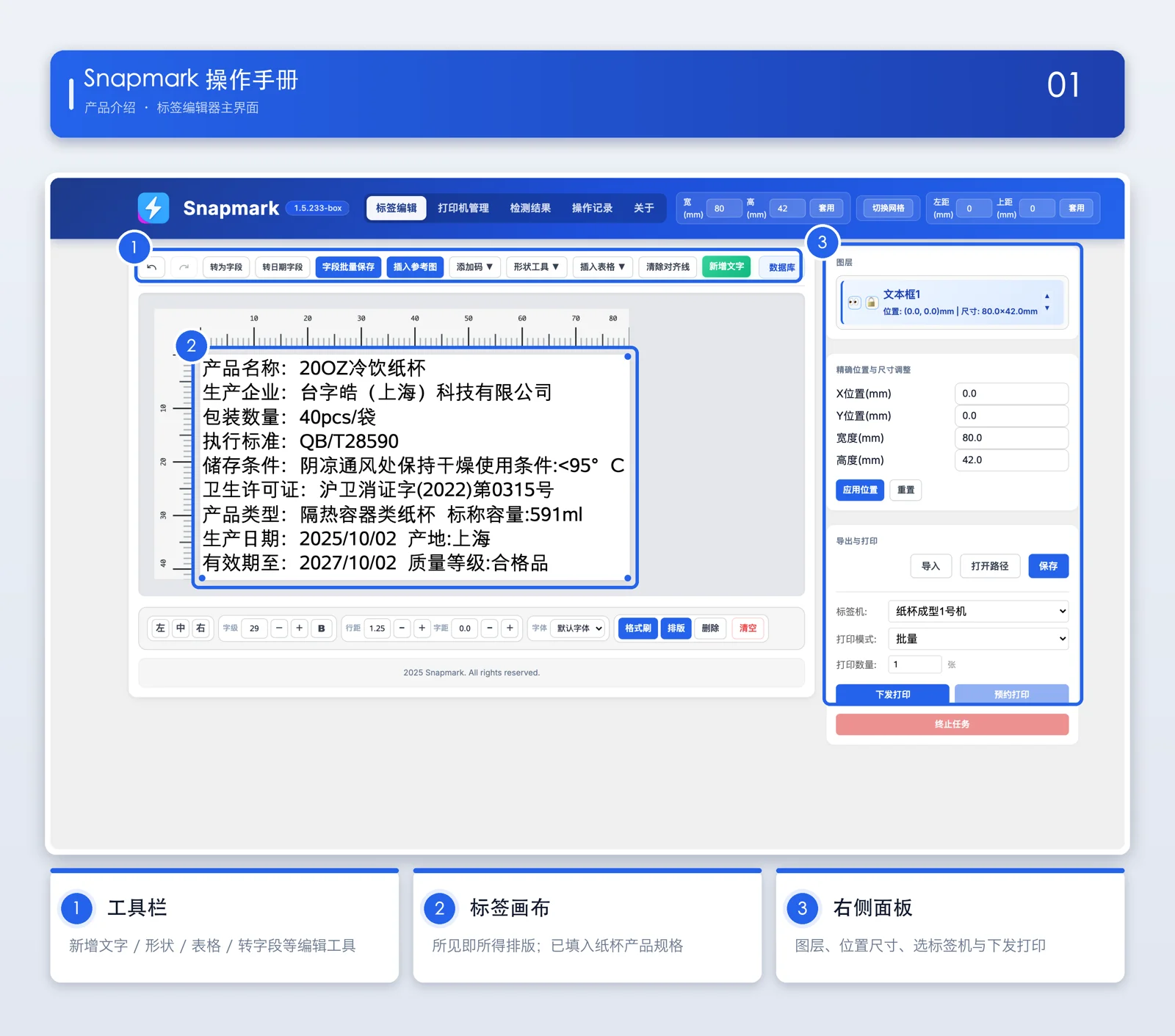Click the 字级 font size field showing 29
The width and height of the screenshot is (1175, 1036).
click(x=254, y=629)
